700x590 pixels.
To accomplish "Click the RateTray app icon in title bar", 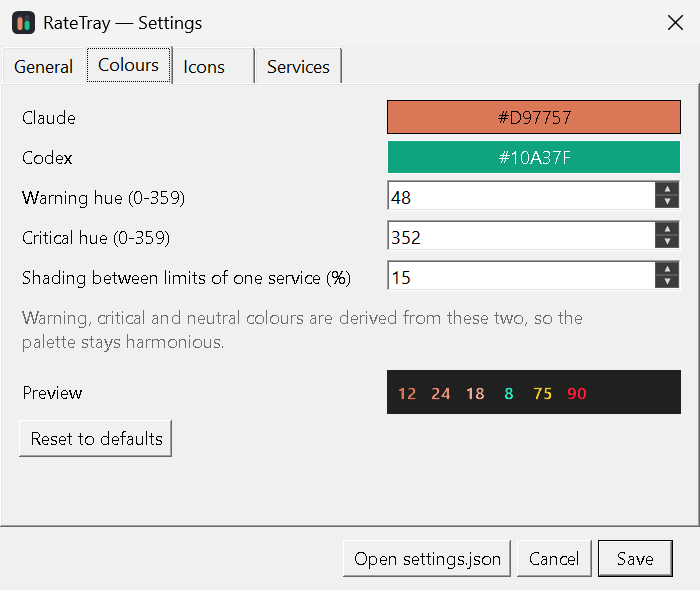I will 23,23.
